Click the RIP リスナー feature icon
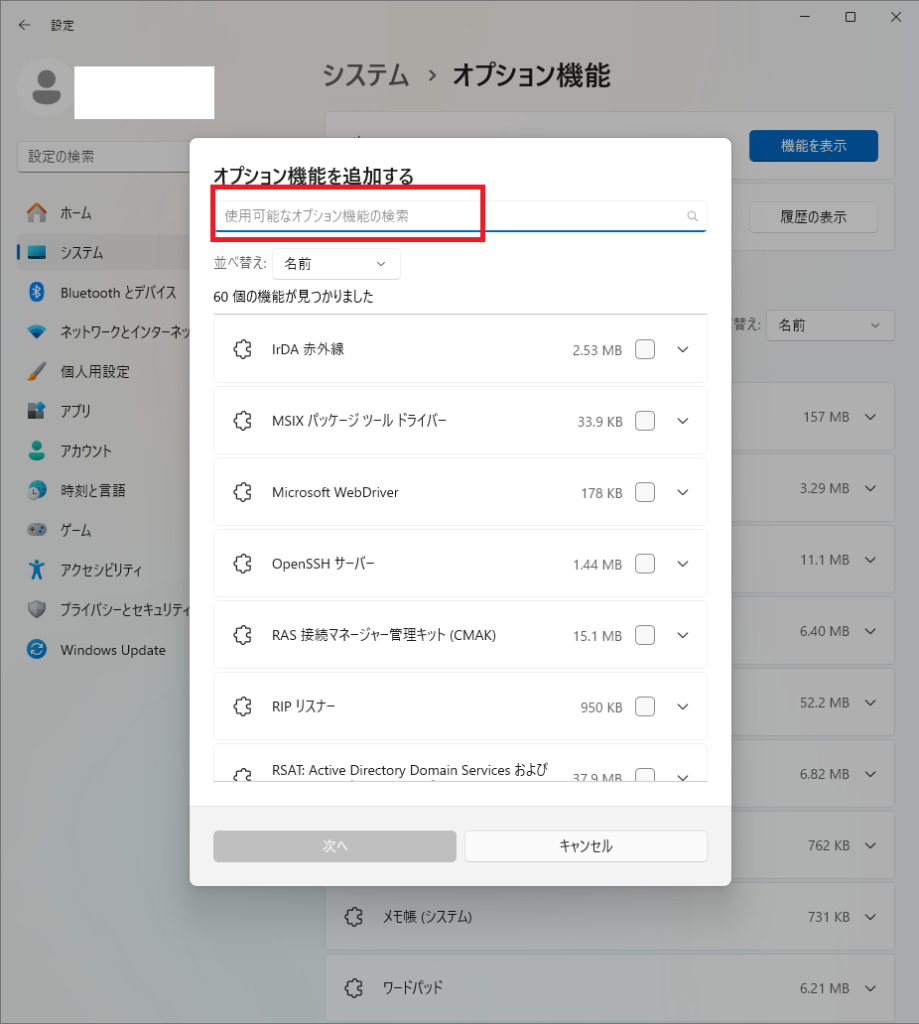The width and height of the screenshot is (919, 1024). pyautogui.click(x=242, y=706)
